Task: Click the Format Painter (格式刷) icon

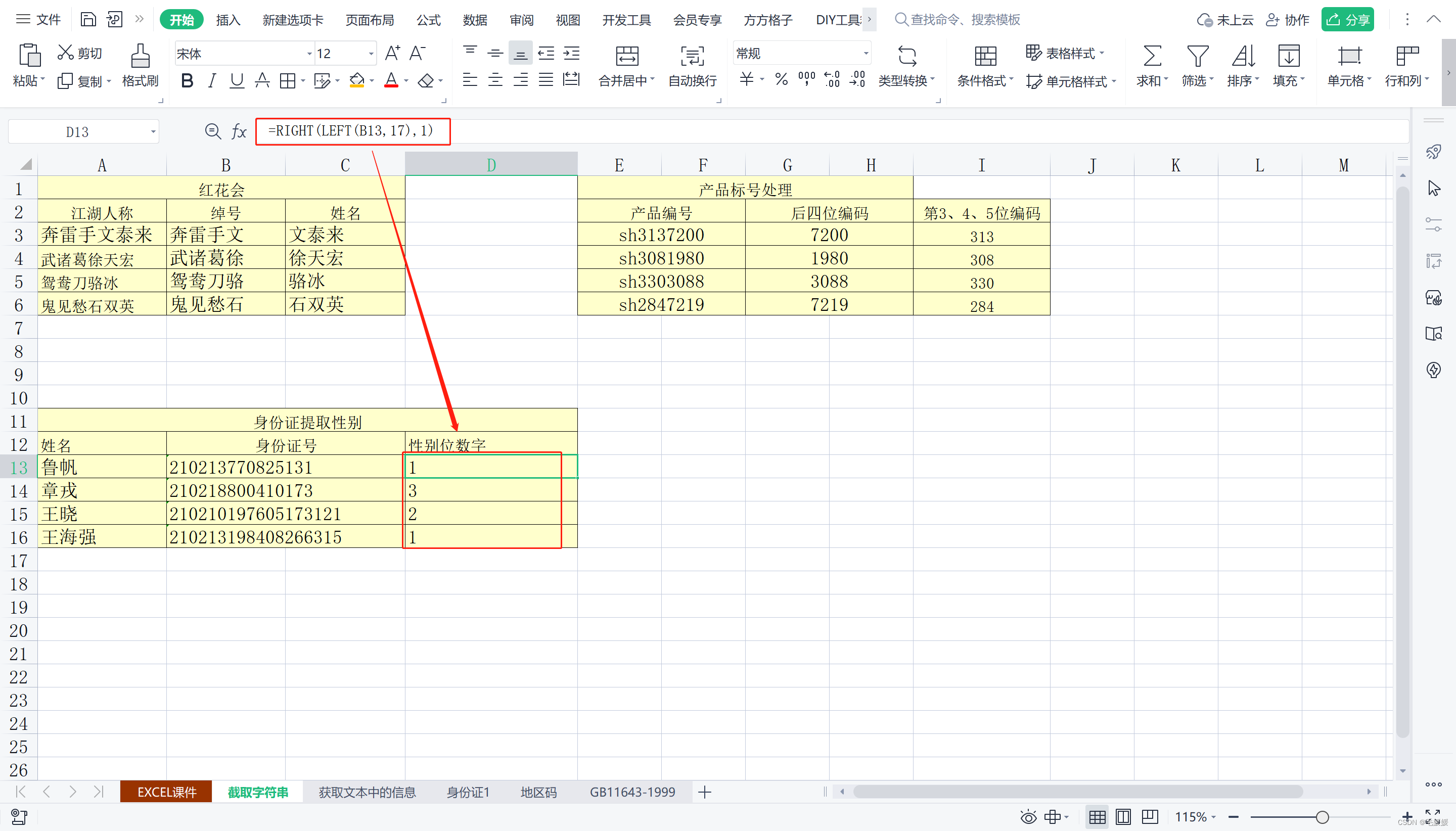Action: coord(140,57)
